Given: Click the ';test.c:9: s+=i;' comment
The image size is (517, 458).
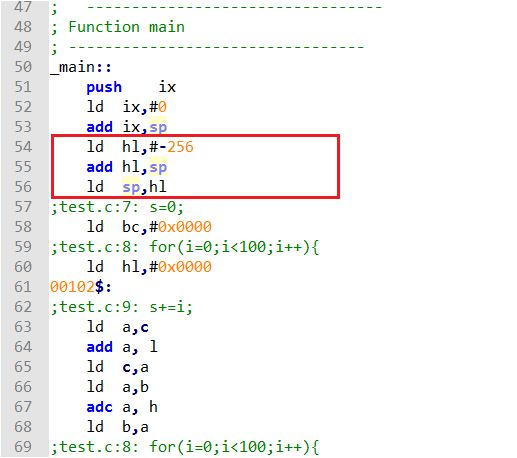Looking at the screenshot, I should [x=122, y=307].
